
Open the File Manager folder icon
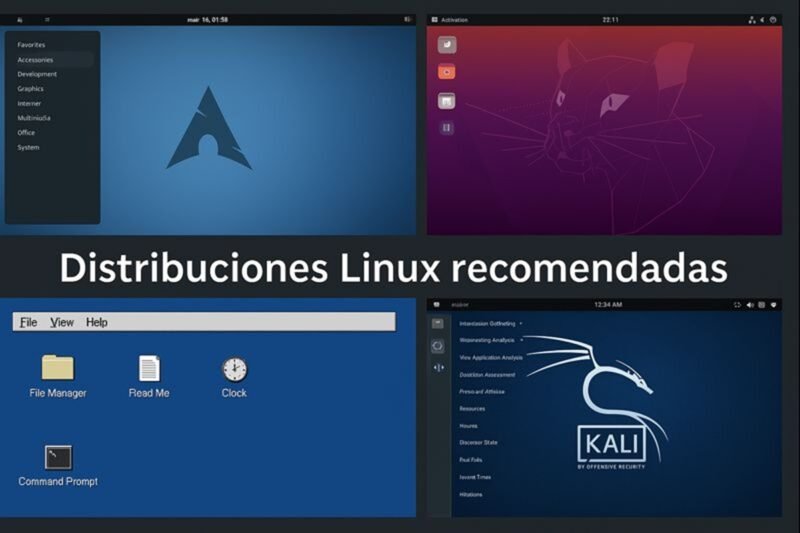tap(58, 367)
